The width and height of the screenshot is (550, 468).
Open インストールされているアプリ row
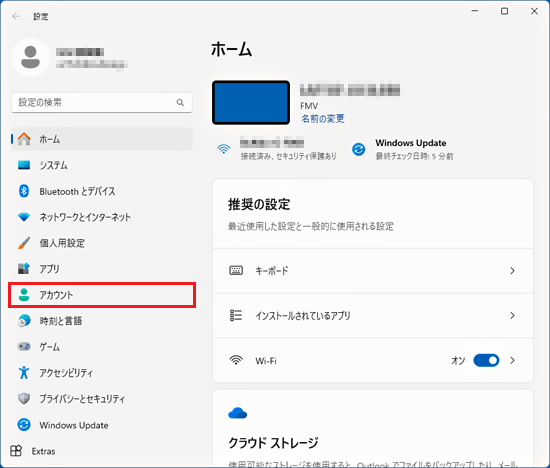click(373, 315)
